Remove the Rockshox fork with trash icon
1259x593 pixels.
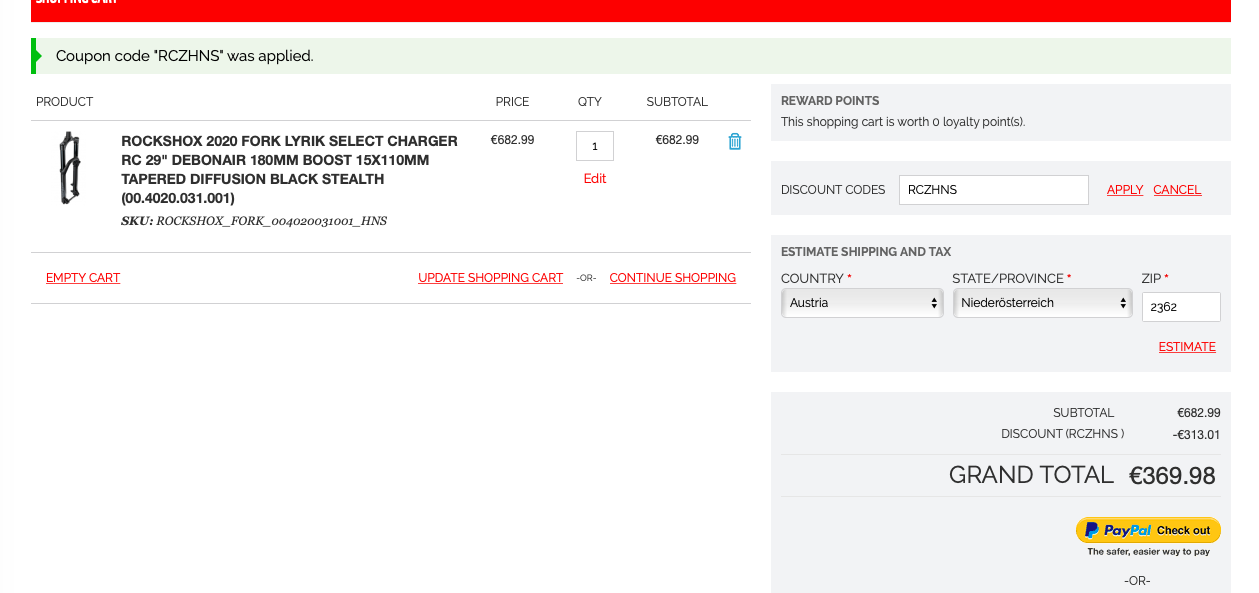735,142
